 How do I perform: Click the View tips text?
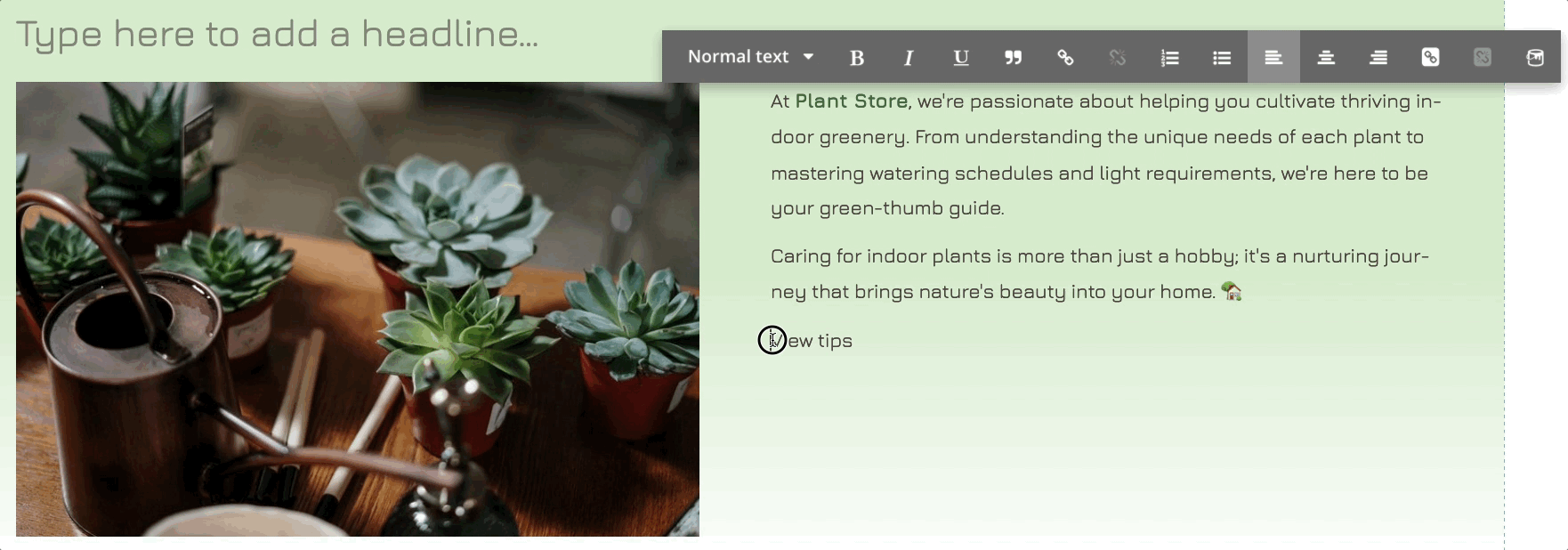click(x=811, y=340)
